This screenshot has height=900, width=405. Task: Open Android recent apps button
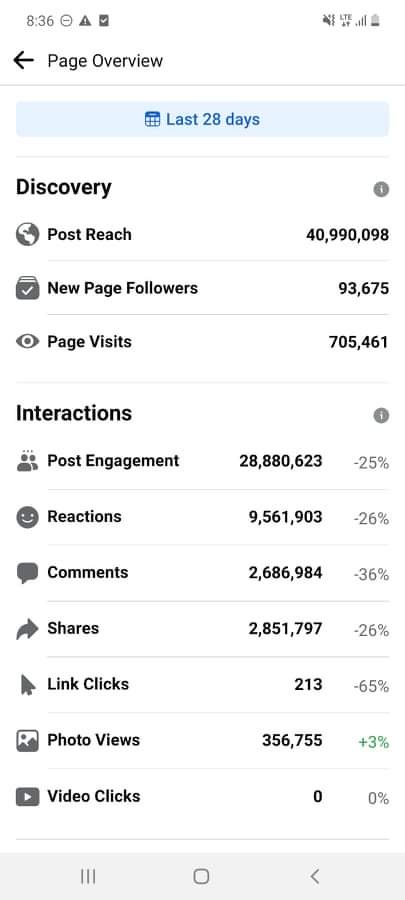[x=88, y=876]
